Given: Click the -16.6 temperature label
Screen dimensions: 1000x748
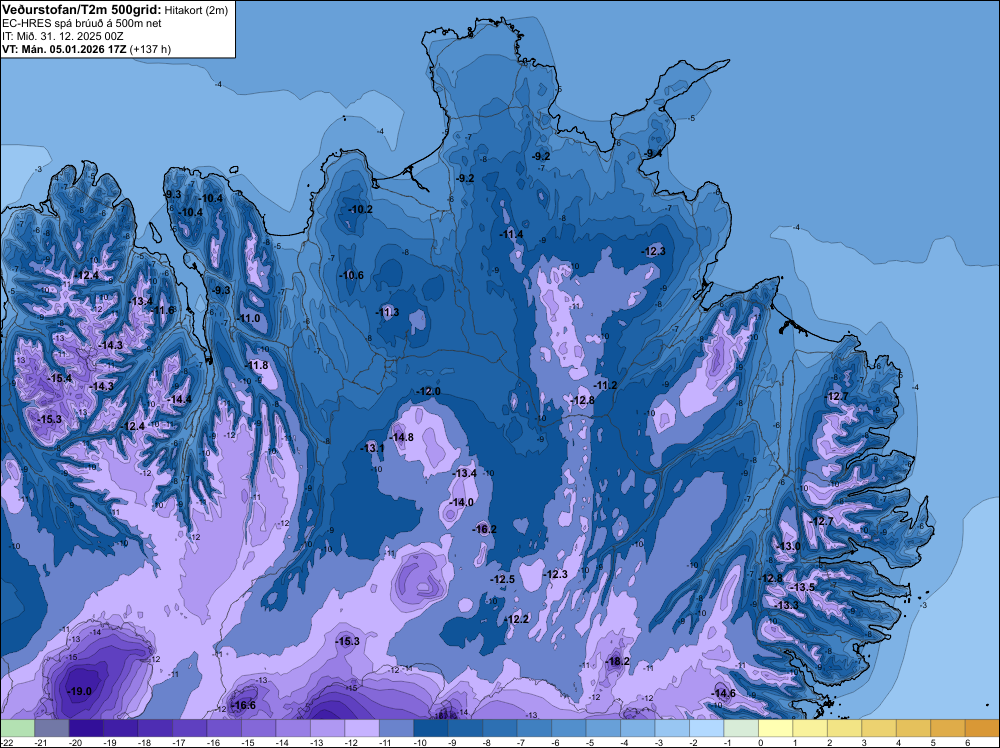Looking at the screenshot, I should pyautogui.click(x=244, y=705).
